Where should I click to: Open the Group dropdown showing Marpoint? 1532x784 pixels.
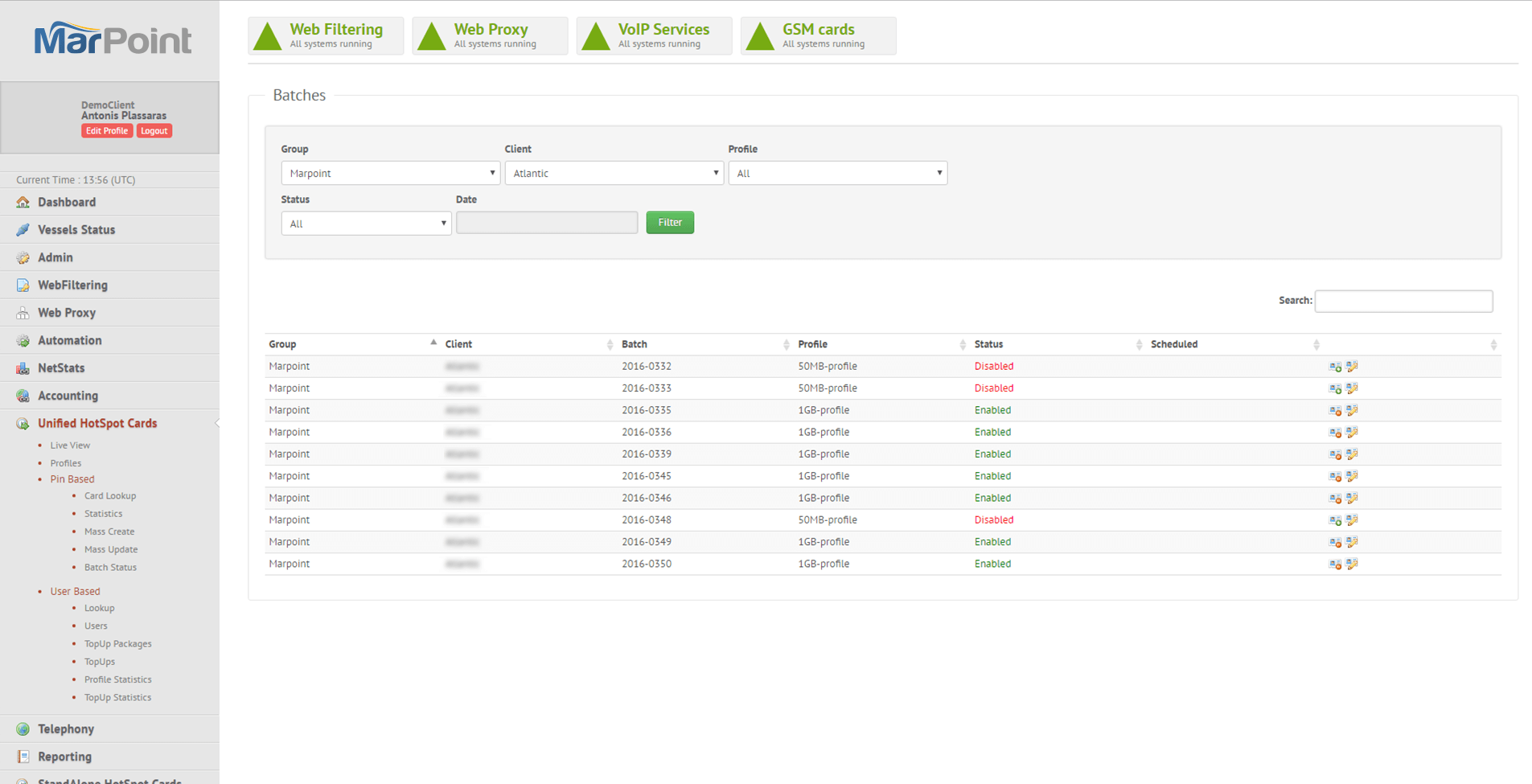pyautogui.click(x=390, y=174)
